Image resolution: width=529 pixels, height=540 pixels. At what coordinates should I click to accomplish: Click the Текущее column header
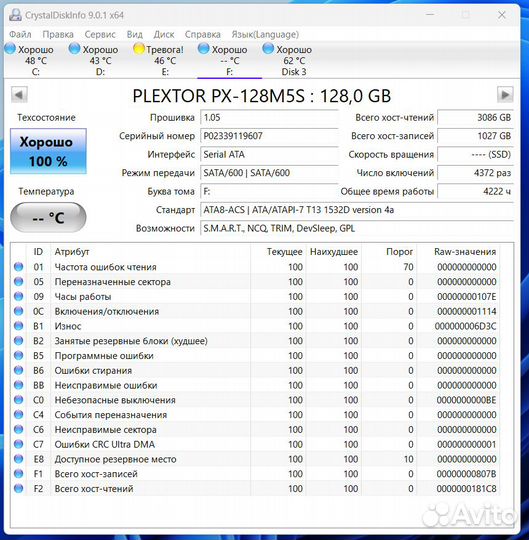click(278, 252)
